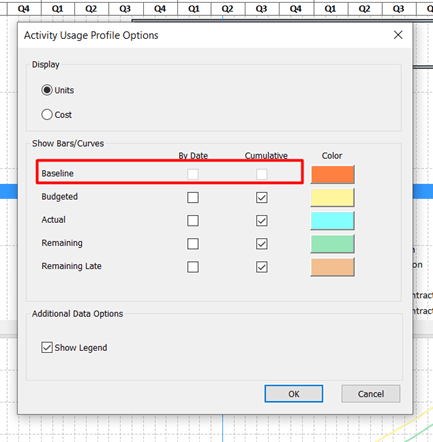The width and height of the screenshot is (433, 442).
Task: Check Actual By Date checkbox
Action: click(193, 220)
